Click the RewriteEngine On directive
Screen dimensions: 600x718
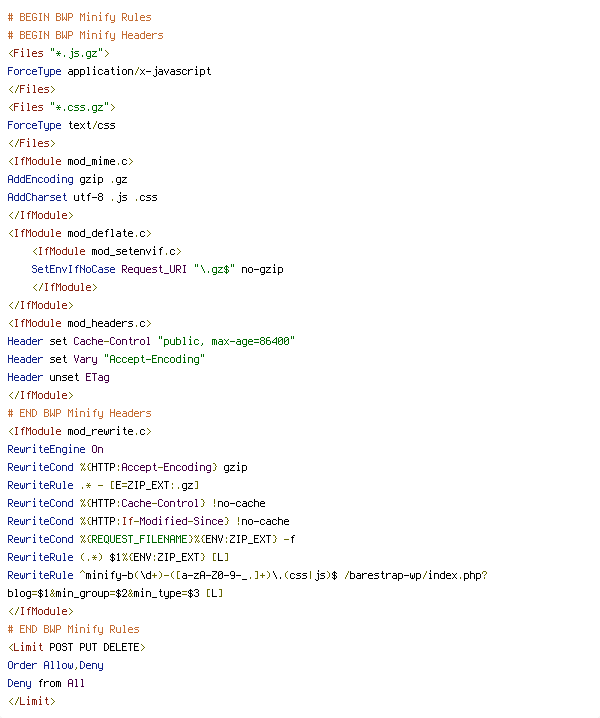coord(55,449)
